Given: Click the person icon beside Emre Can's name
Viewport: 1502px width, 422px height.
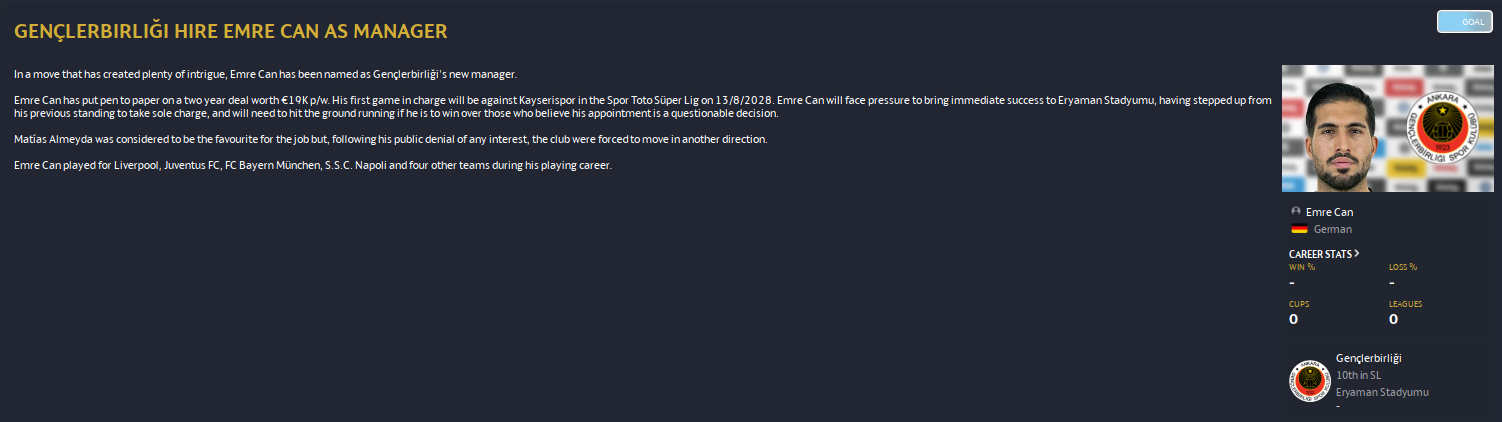Looking at the screenshot, I should [1296, 212].
